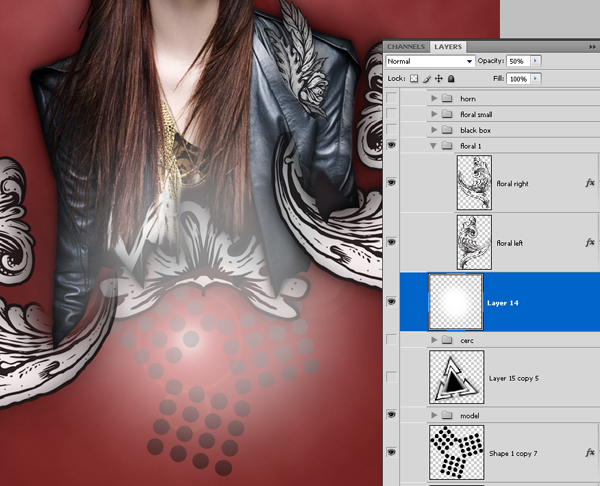Hide the floral right layer
The height and width of the screenshot is (486, 600).
(x=391, y=183)
